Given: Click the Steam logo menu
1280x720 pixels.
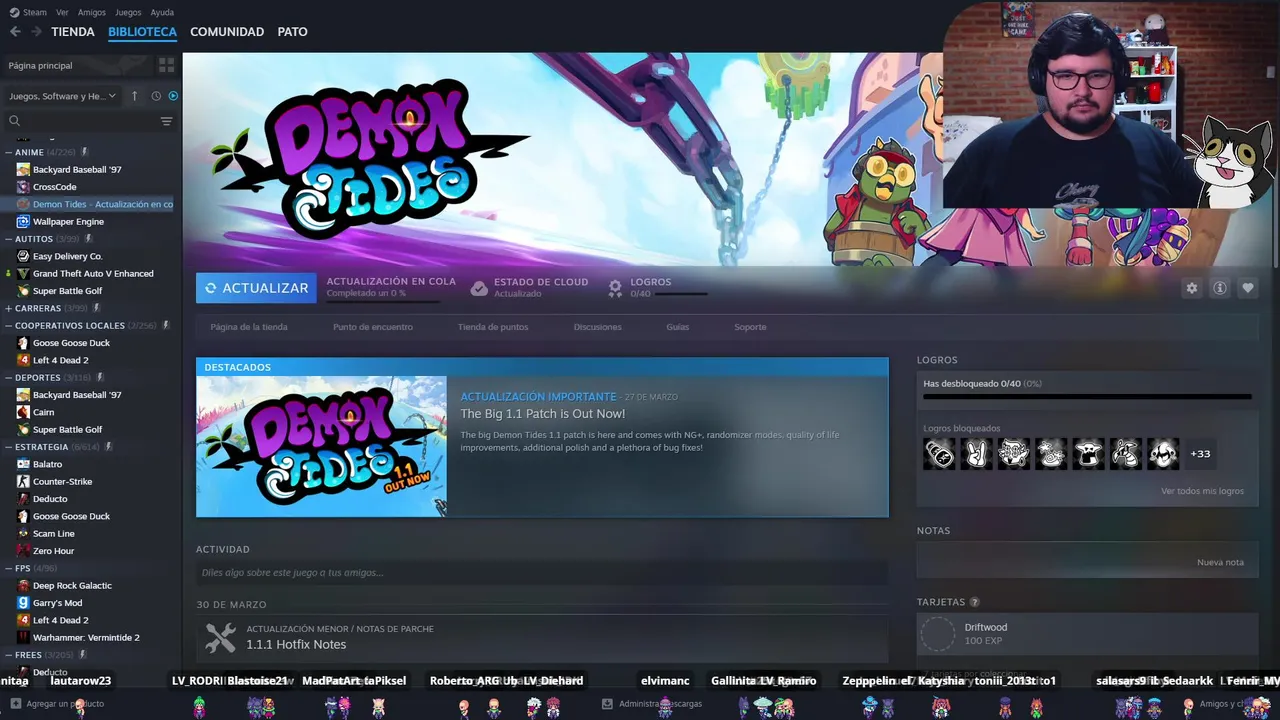Looking at the screenshot, I should pyautogui.click(x=28, y=12).
